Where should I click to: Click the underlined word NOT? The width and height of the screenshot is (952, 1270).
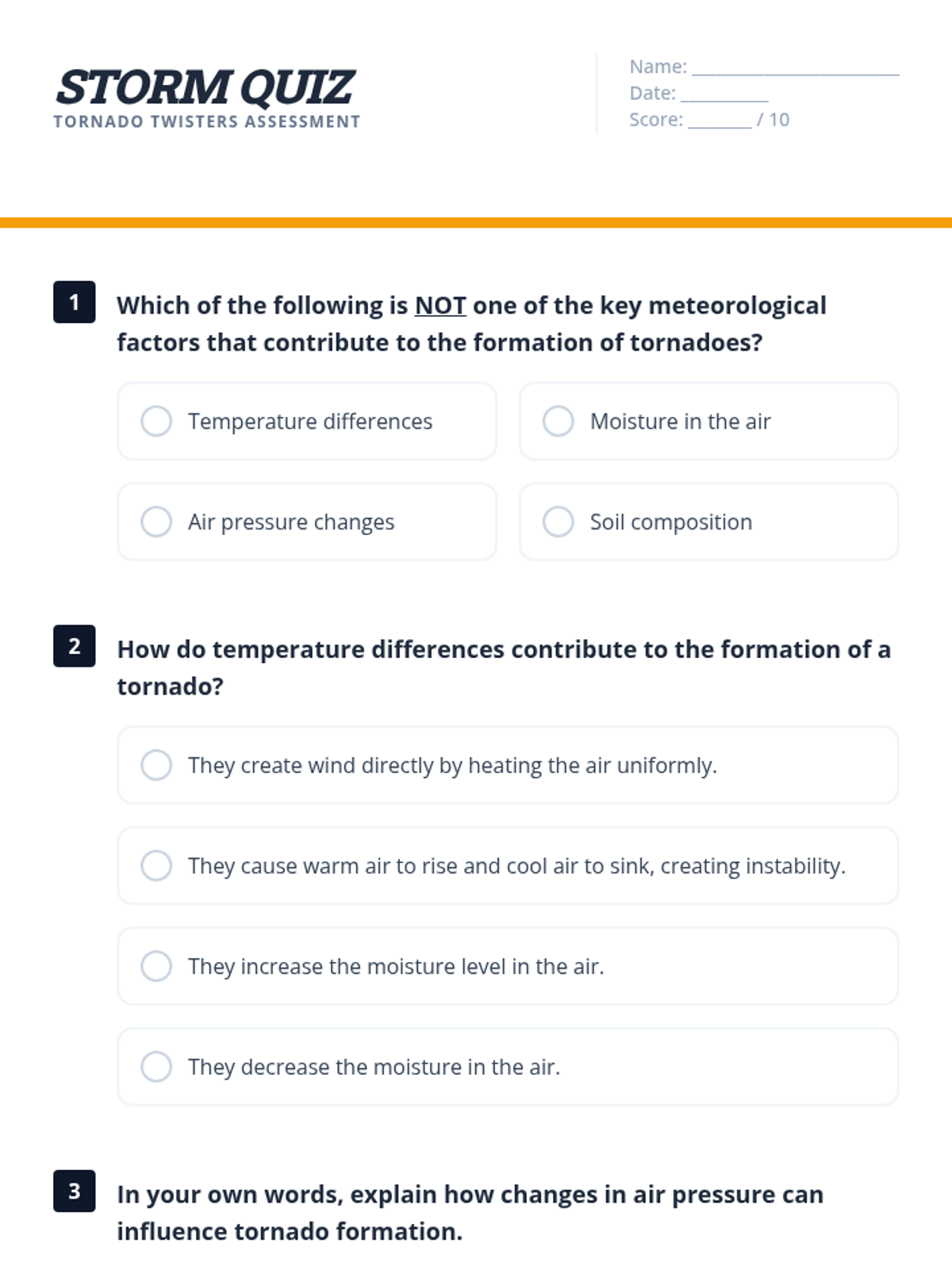coord(440,306)
